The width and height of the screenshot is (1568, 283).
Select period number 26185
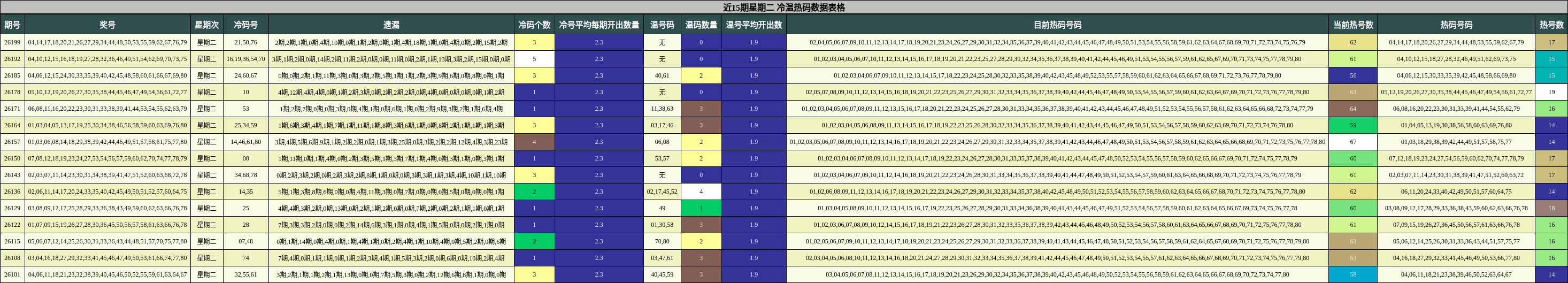click(x=12, y=75)
